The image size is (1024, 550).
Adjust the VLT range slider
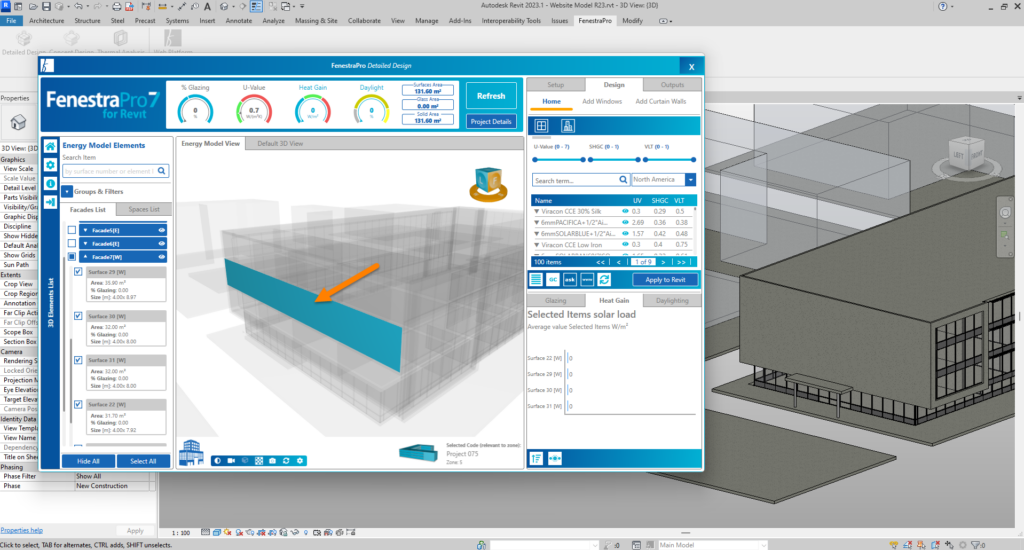tap(669, 159)
